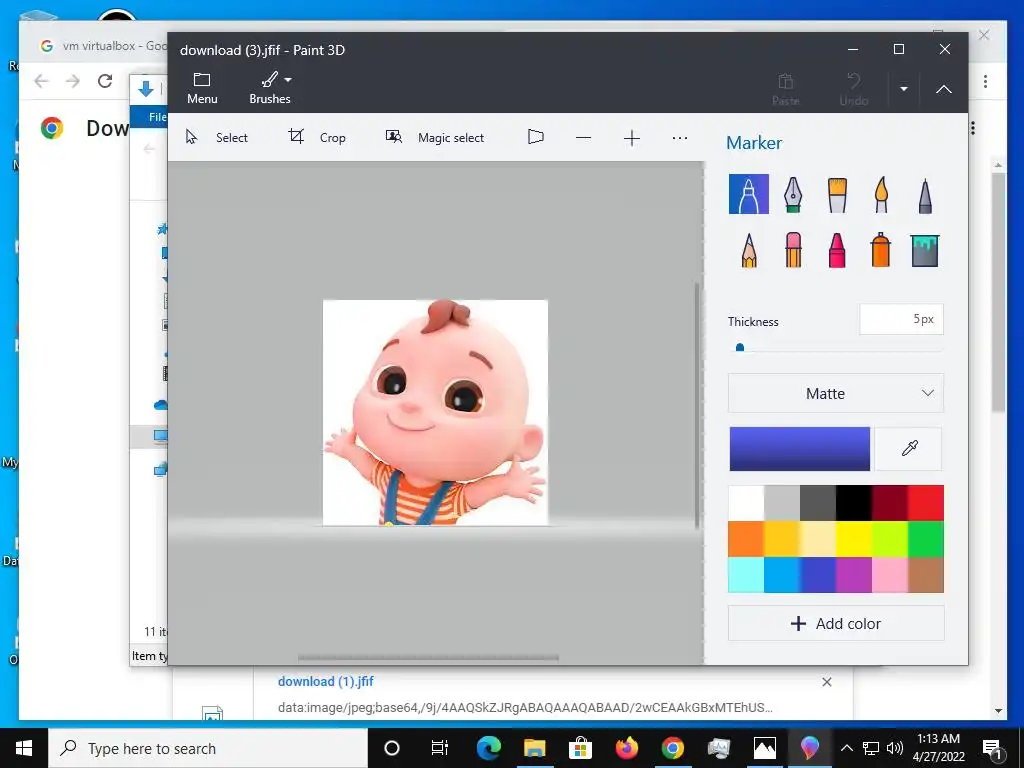The width and height of the screenshot is (1024, 768).
Task: Select the Fill bucket tool
Action: 925,251
